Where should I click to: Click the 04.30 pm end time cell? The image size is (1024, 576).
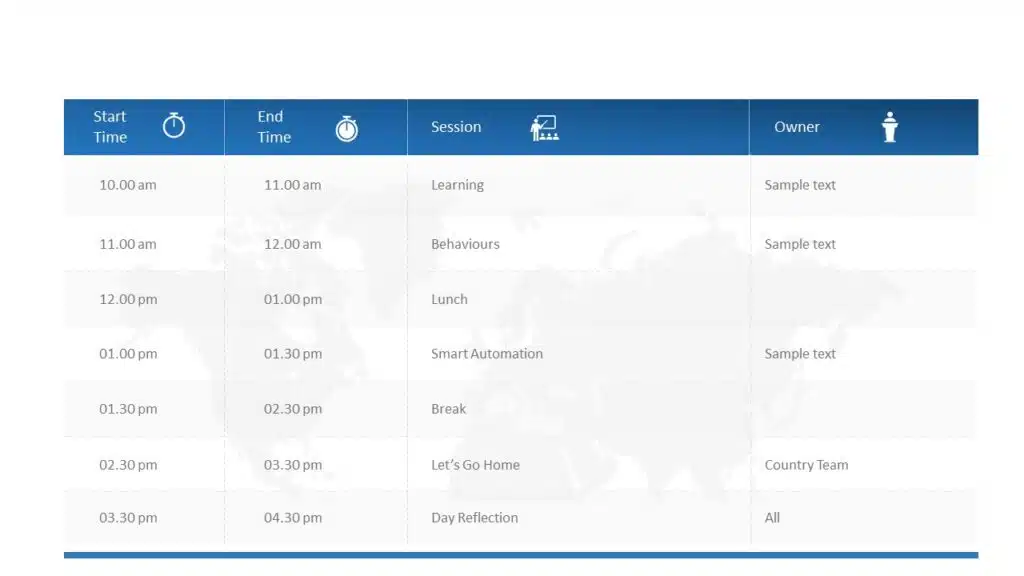point(292,518)
